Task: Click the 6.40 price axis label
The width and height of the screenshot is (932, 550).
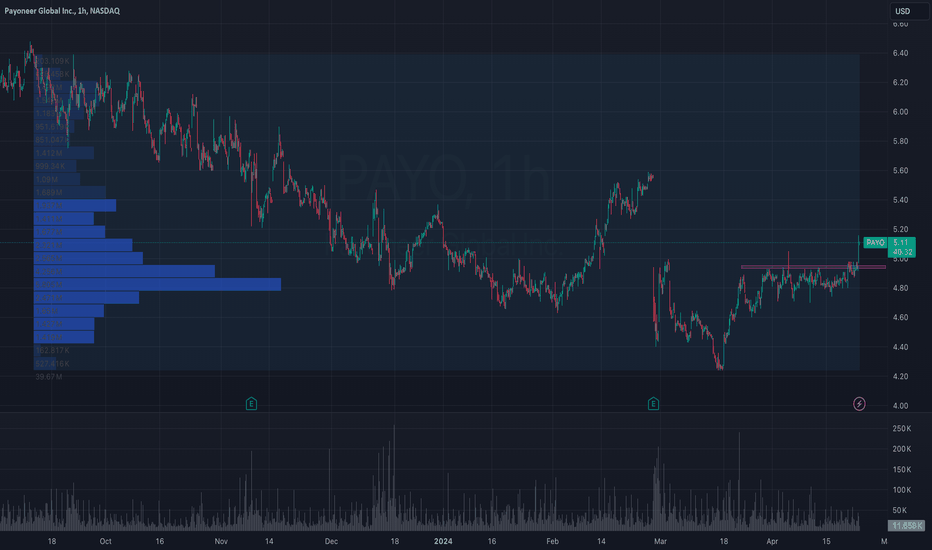Action: point(900,53)
